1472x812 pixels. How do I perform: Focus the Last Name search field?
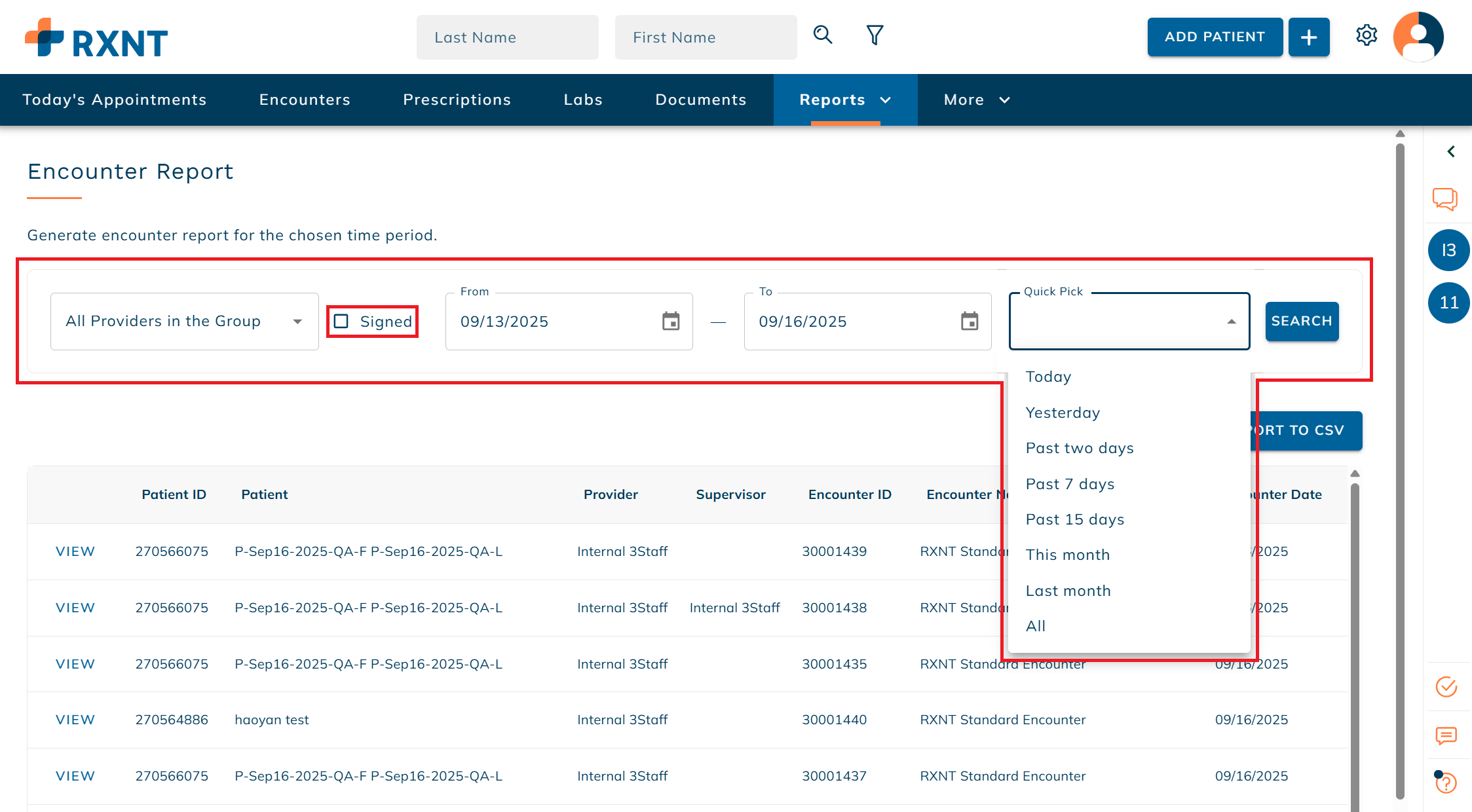507,37
